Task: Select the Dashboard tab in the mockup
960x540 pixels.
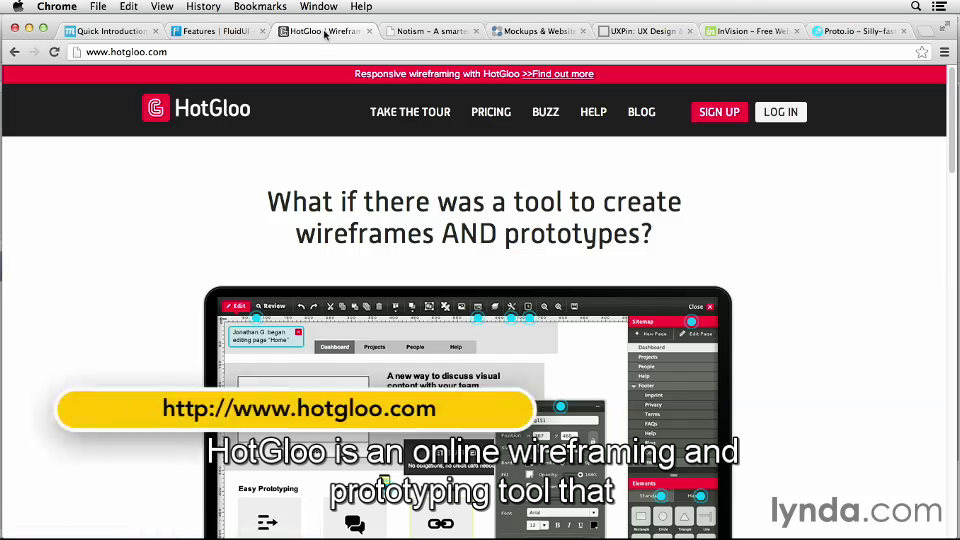Action: [x=334, y=347]
